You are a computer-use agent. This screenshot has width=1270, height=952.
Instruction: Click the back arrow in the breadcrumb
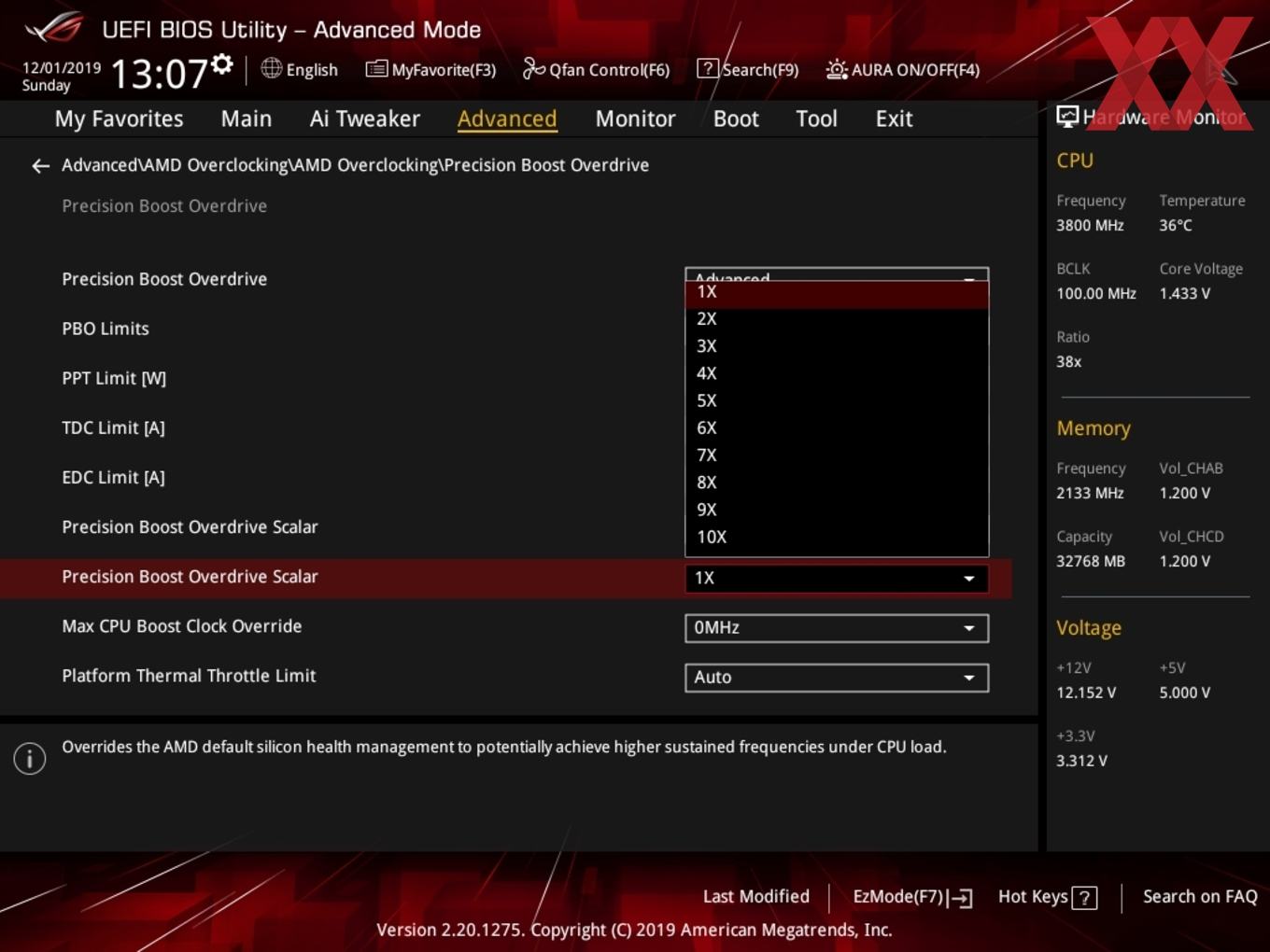40,166
